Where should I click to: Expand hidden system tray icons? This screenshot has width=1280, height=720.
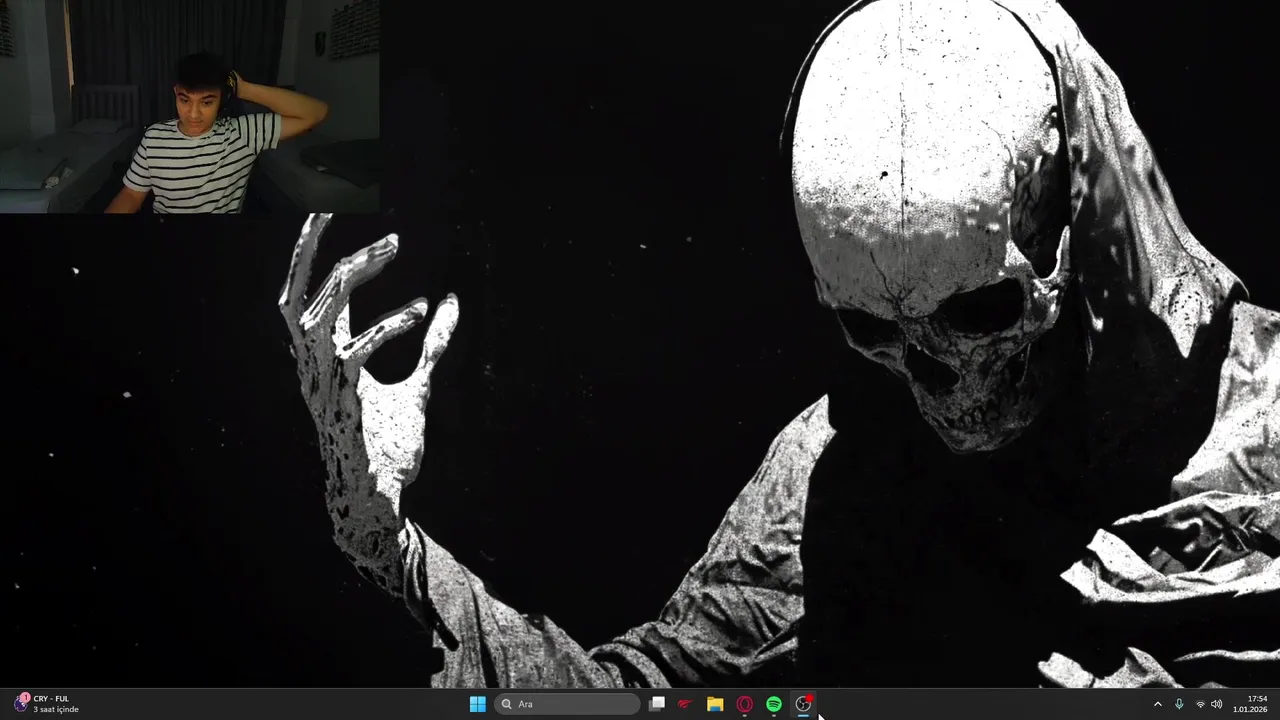pos(1158,704)
